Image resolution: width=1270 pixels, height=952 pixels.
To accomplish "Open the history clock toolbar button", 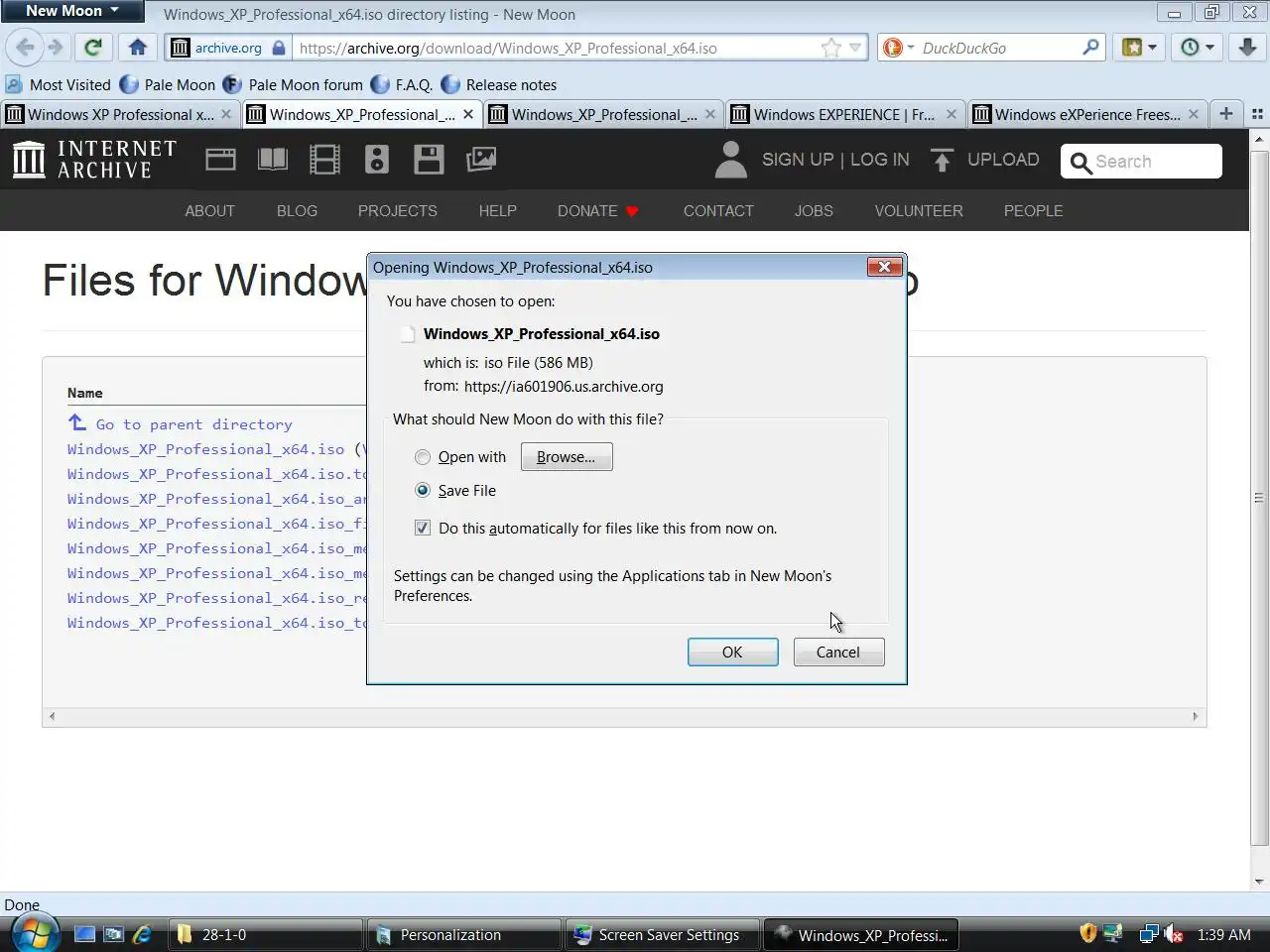I will 1197,48.
